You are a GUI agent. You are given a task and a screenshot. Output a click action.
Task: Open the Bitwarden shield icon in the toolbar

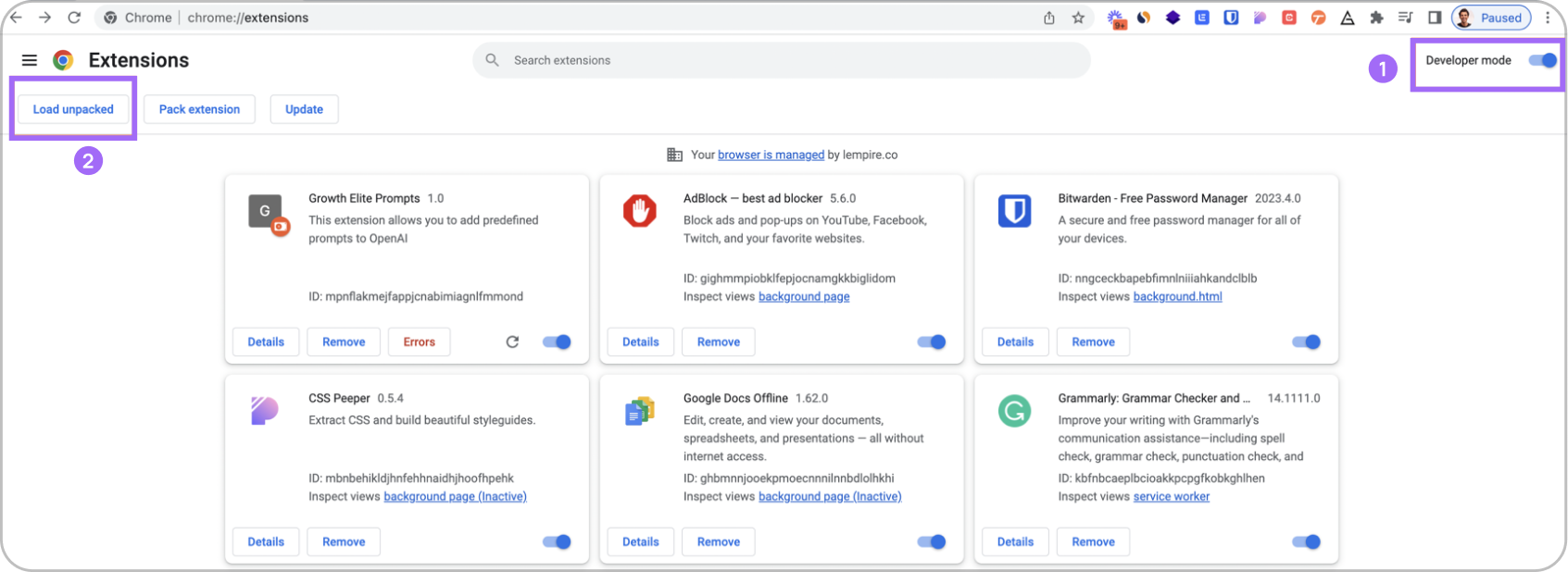pyautogui.click(x=1231, y=18)
